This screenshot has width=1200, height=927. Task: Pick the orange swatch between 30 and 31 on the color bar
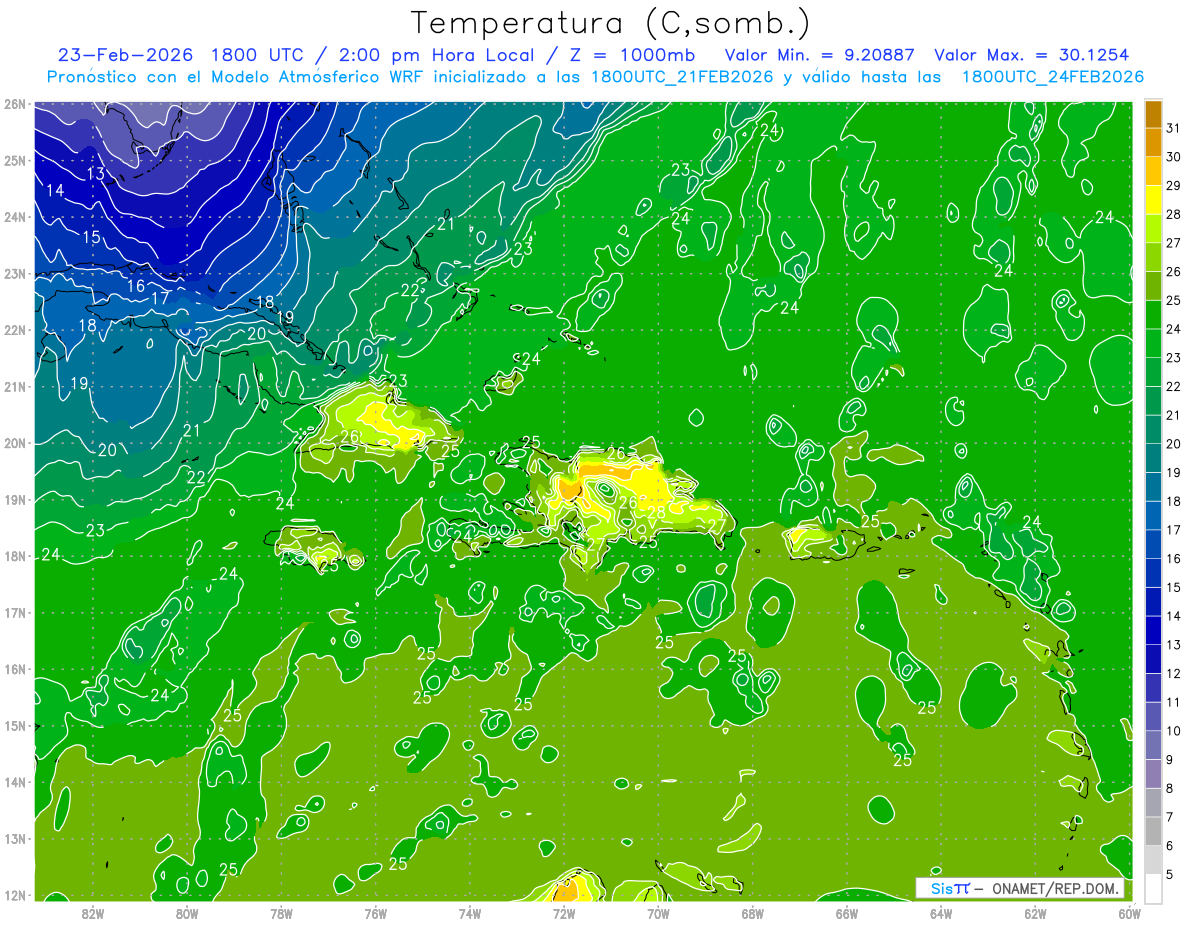click(x=1153, y=142)
